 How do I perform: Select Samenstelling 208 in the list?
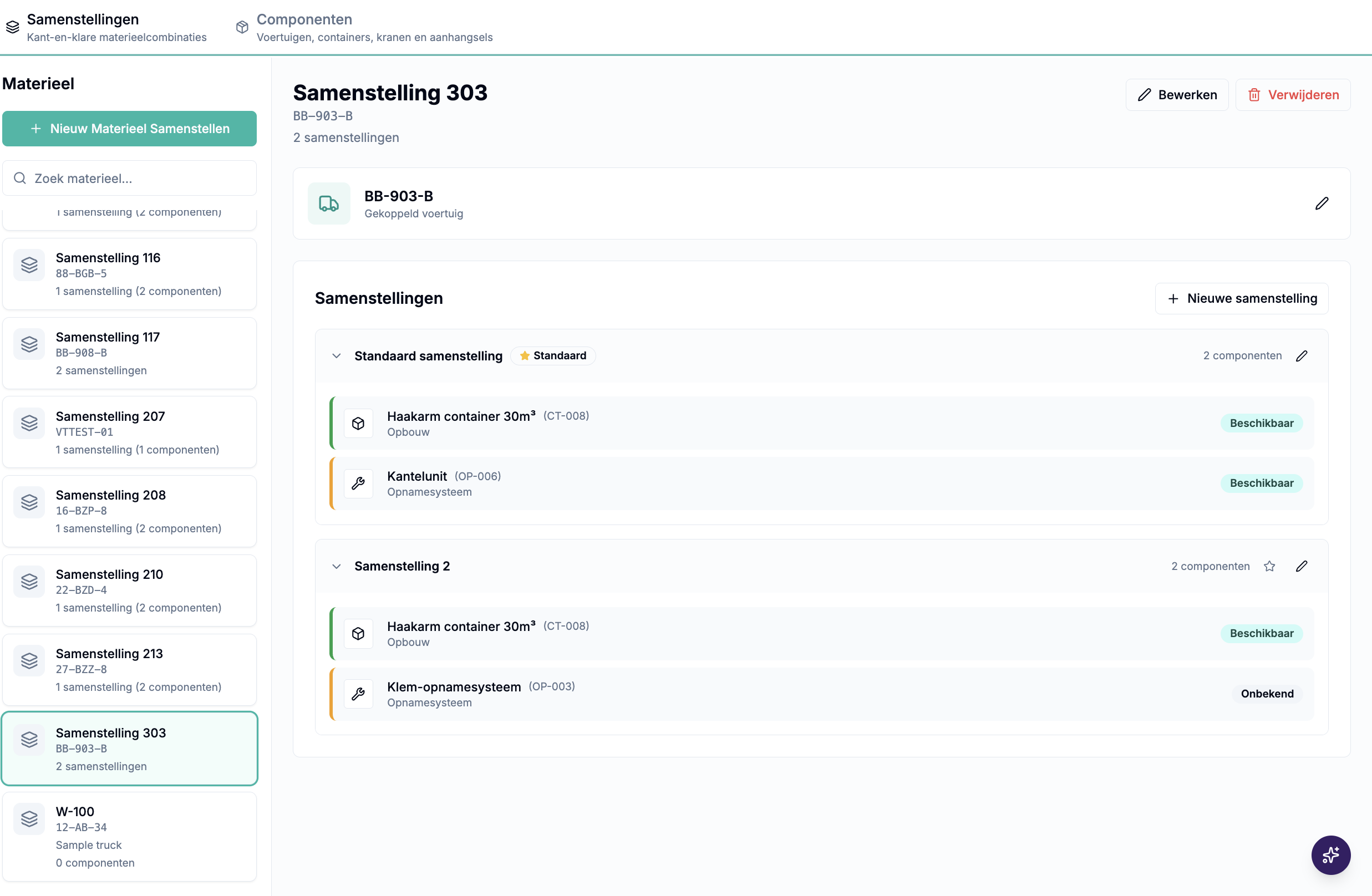[129, 511]
